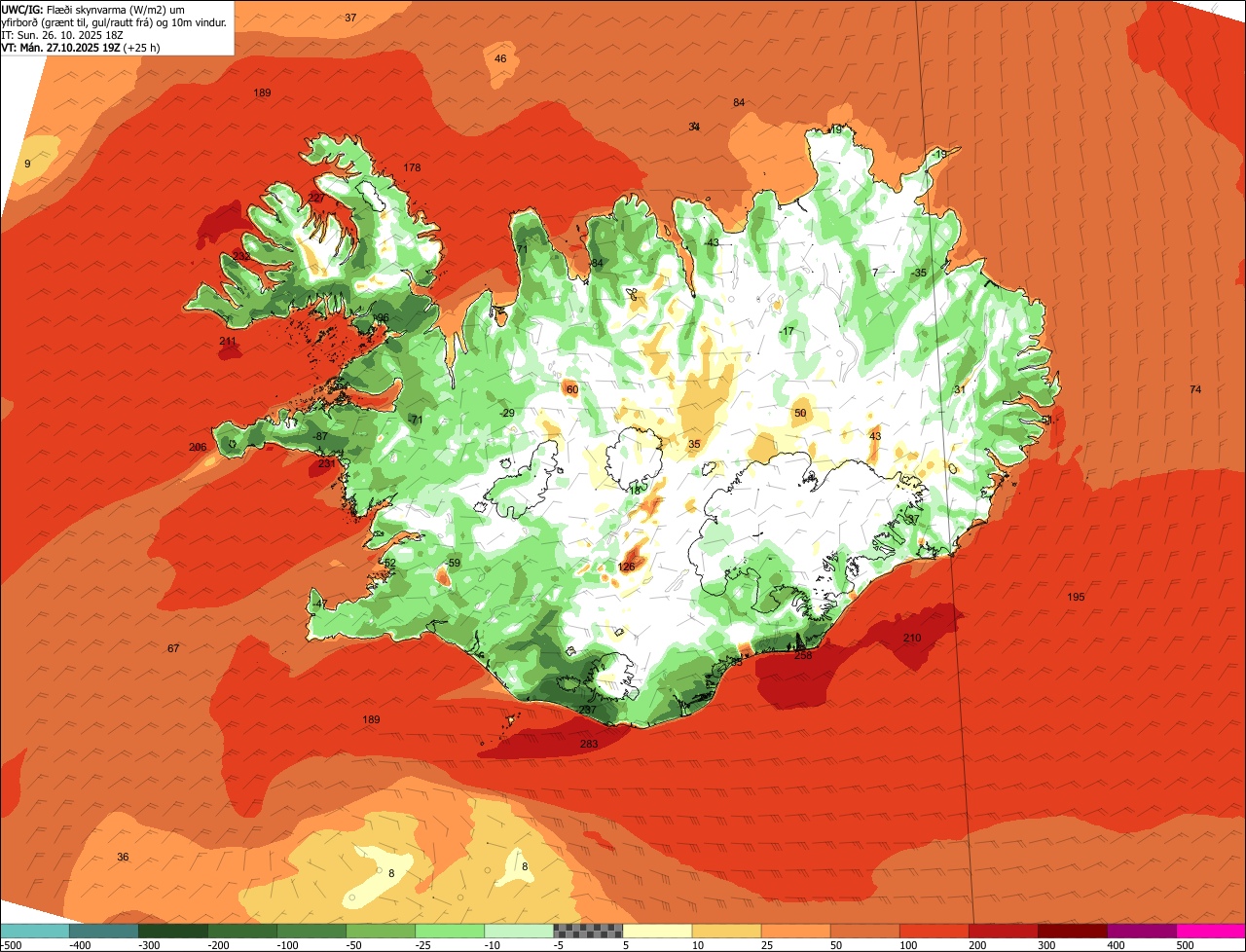1246x952 pixels.
Task: Click the map value "126" in the highlands
Action: click(627, 567)
